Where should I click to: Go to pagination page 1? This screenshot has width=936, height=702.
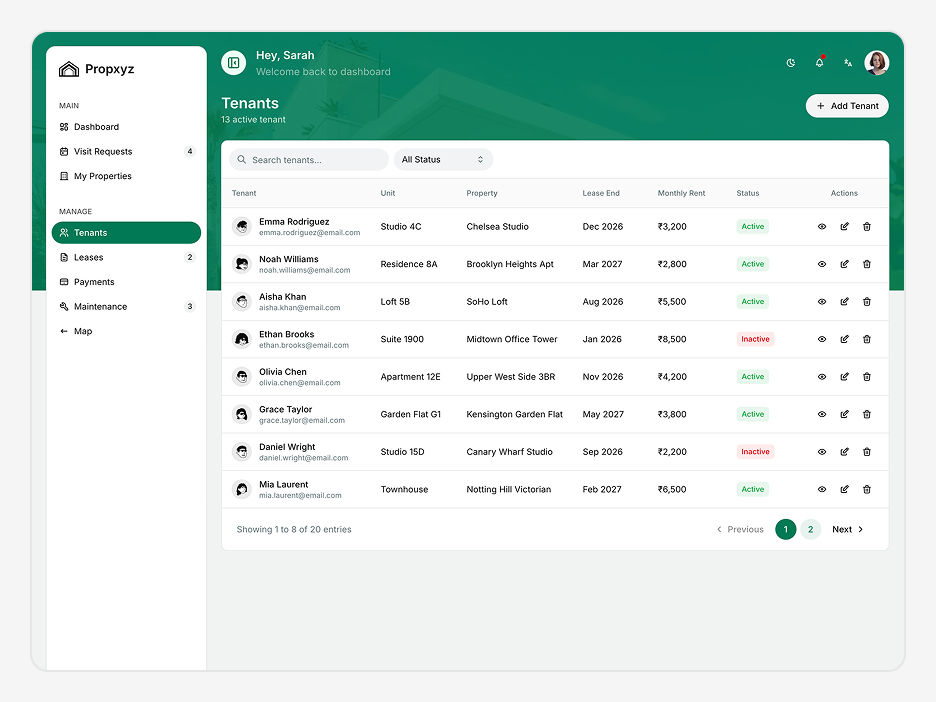tap(786, 529)
